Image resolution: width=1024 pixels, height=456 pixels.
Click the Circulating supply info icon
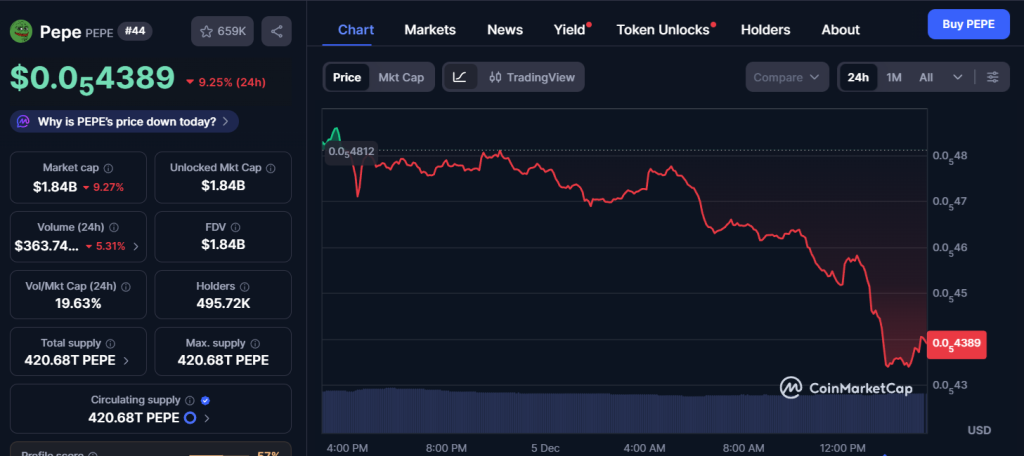tap(189, 400)
